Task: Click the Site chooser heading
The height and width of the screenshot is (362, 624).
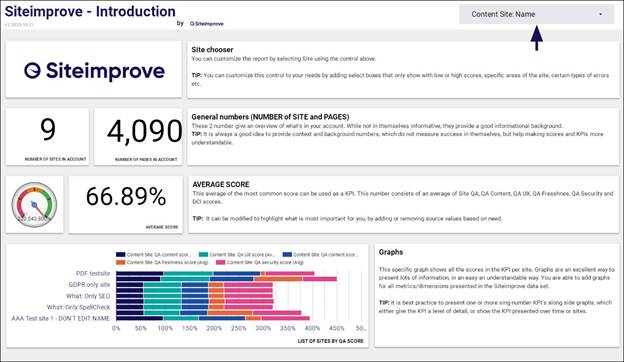Action: pyautogui.click(x=212, y=50)
